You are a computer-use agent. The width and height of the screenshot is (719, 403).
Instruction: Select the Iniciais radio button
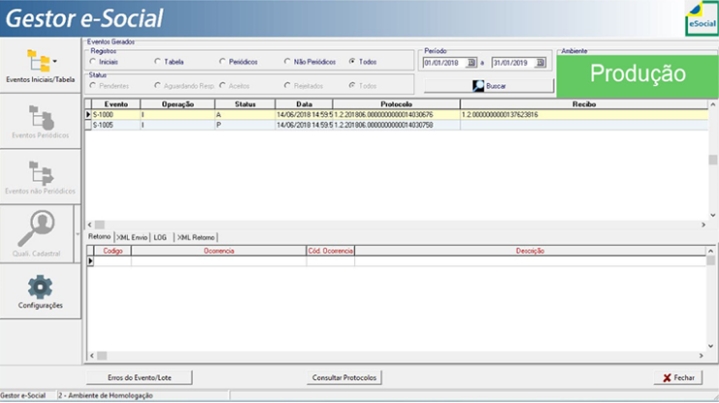(93, 61)
